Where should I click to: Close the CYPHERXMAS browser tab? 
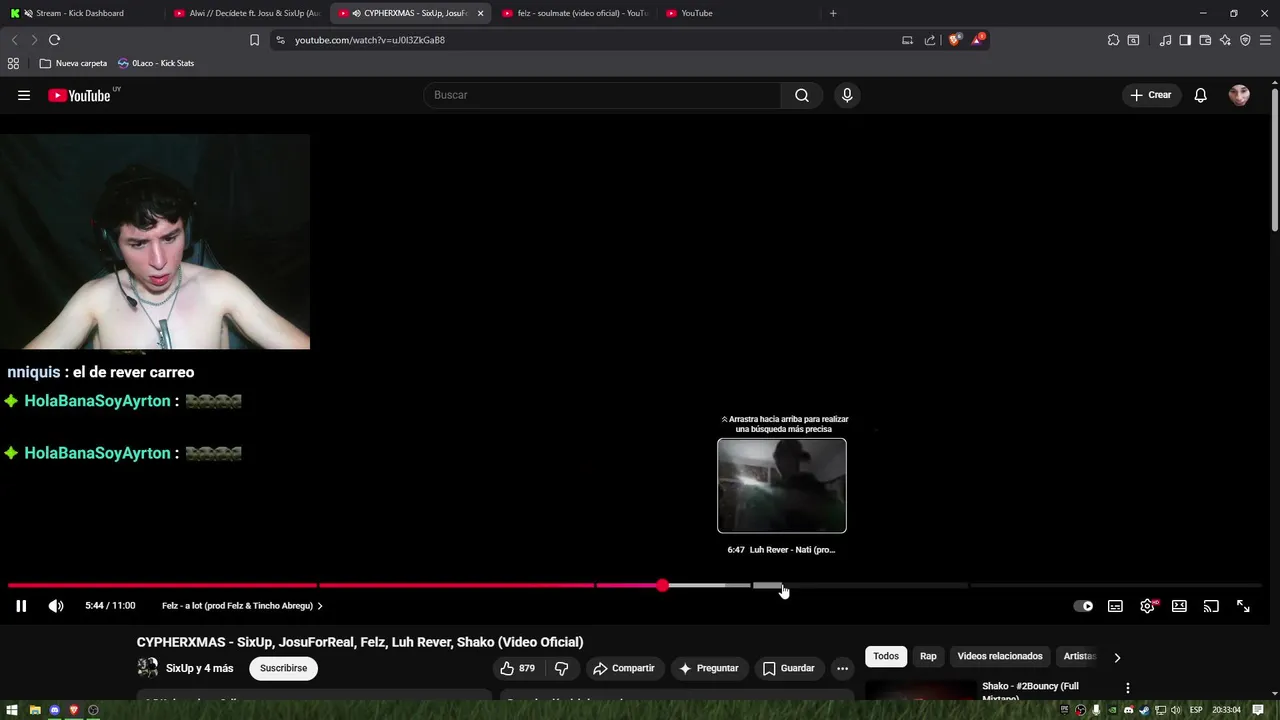(480, 13)
